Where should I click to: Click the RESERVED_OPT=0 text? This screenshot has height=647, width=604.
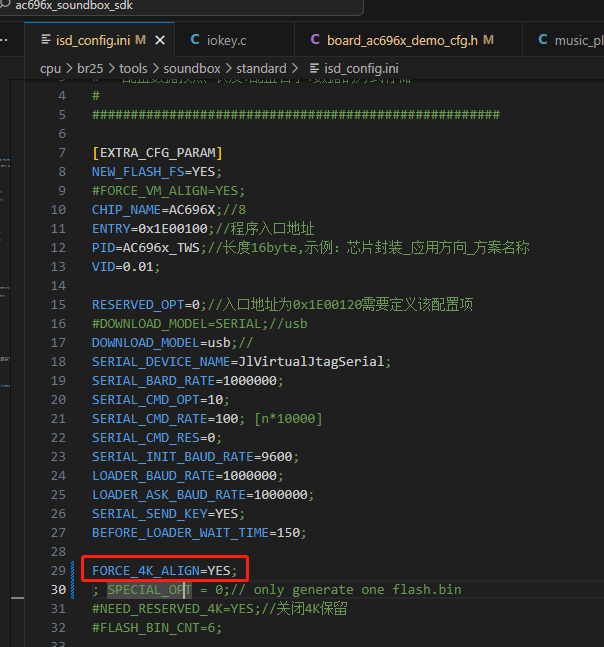click(x=146, y=305)
